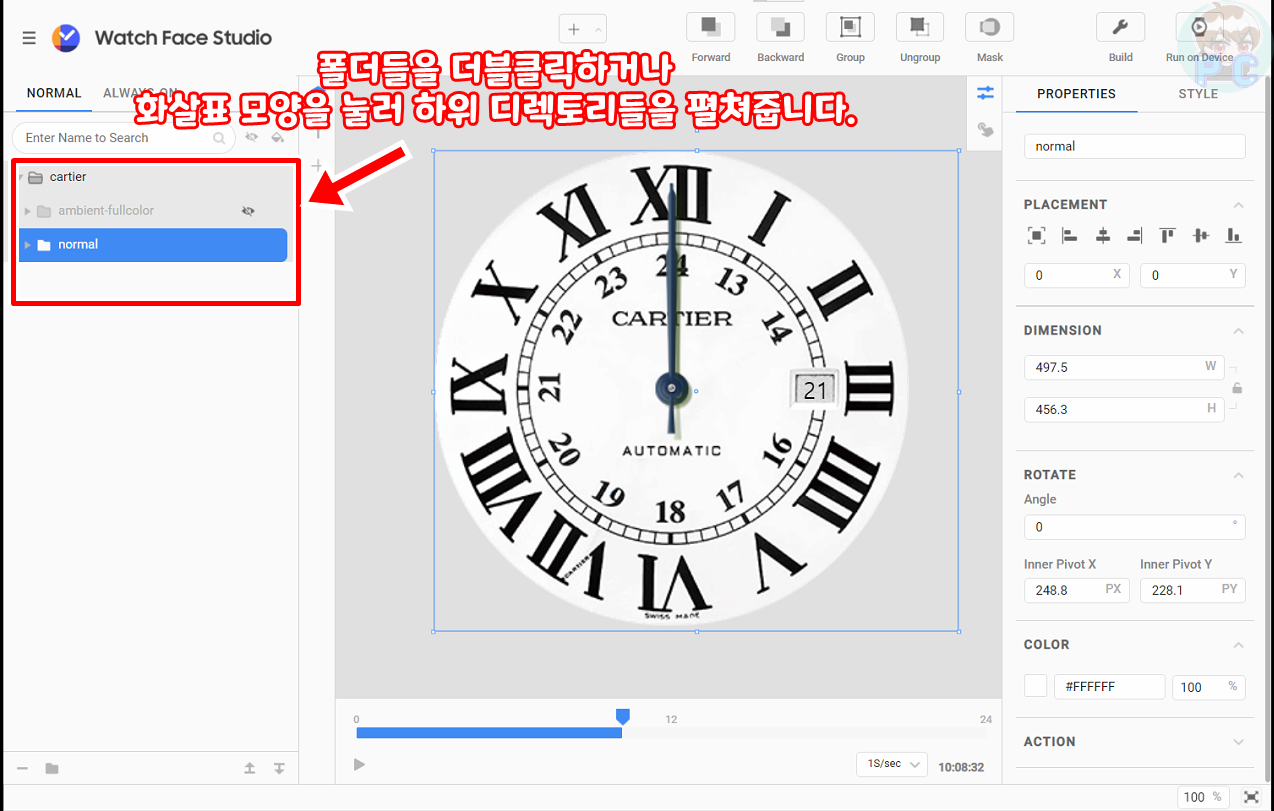Switch to the NORMAL tab
Image resolution: width=1274 pixels, height=811 pixels.
pos(54,93)
